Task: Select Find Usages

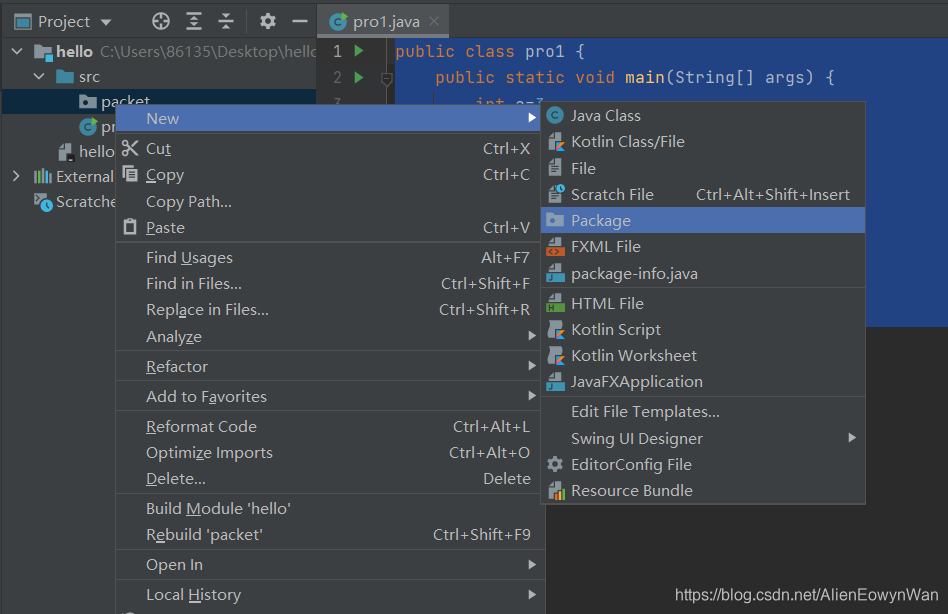Action: click(330, 257)
